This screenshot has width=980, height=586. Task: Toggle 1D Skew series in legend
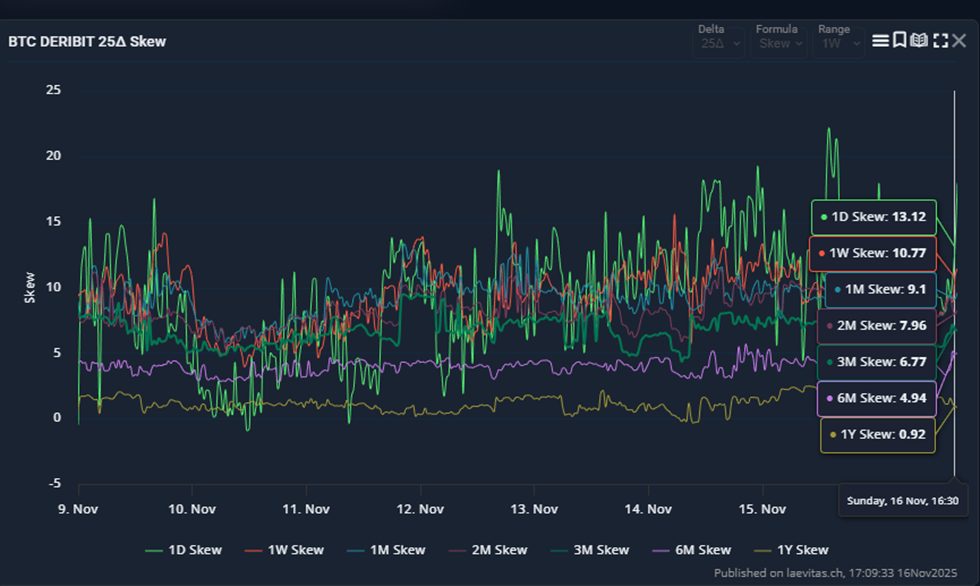point(184,549)
